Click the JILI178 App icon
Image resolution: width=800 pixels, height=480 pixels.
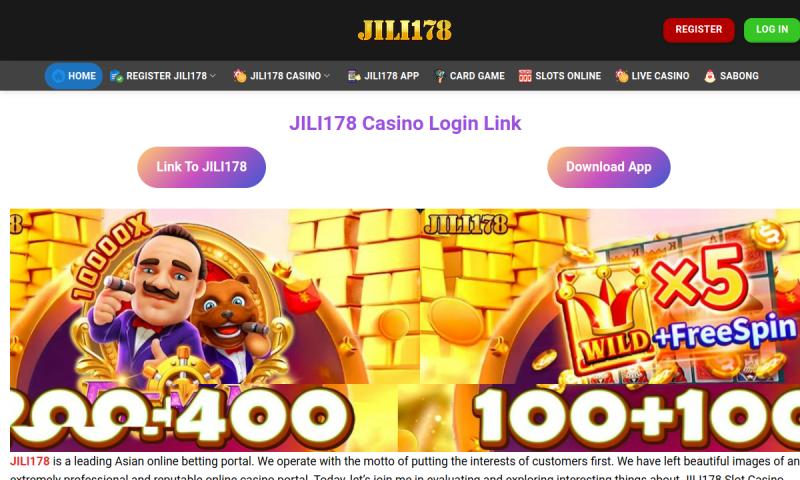pos(354,76)
